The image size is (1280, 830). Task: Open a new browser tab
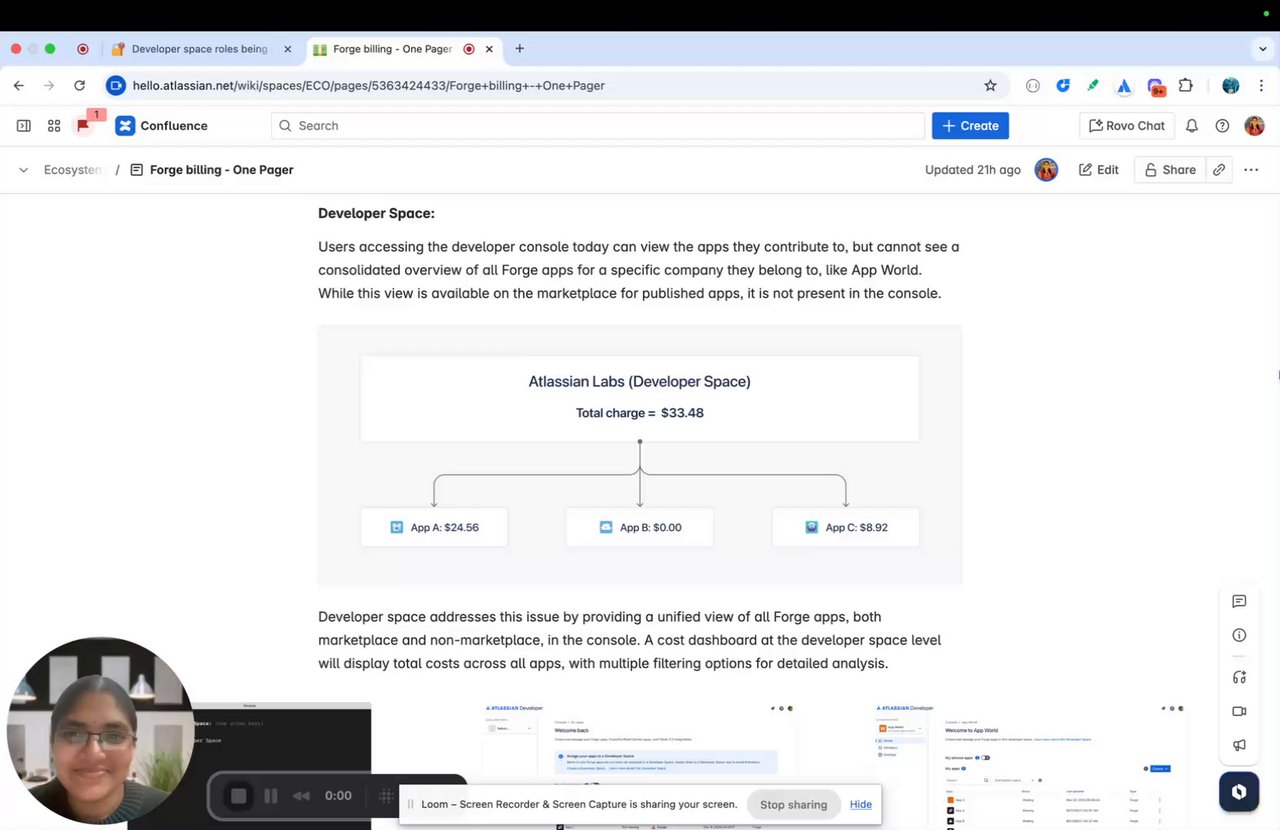click(520, 49)
